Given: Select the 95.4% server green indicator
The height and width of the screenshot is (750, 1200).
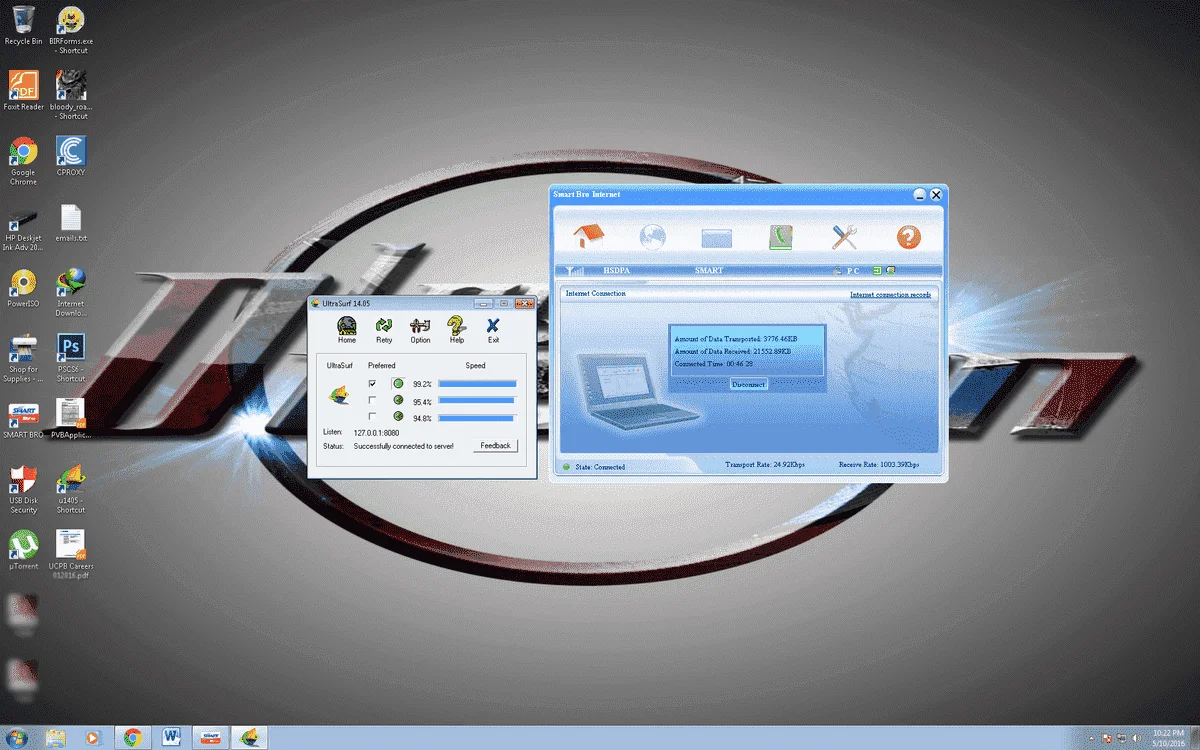Looking at the screenshot, I should [398, 400].
